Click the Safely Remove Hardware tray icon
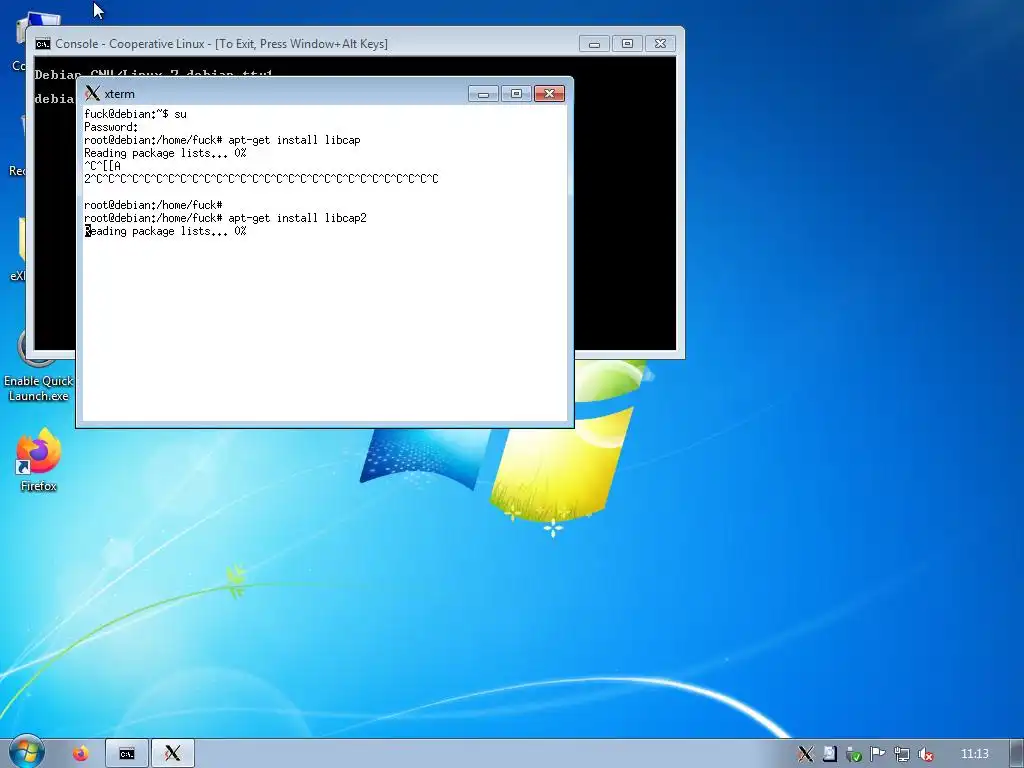This screenshot has height=768, width=1024. 853,754
